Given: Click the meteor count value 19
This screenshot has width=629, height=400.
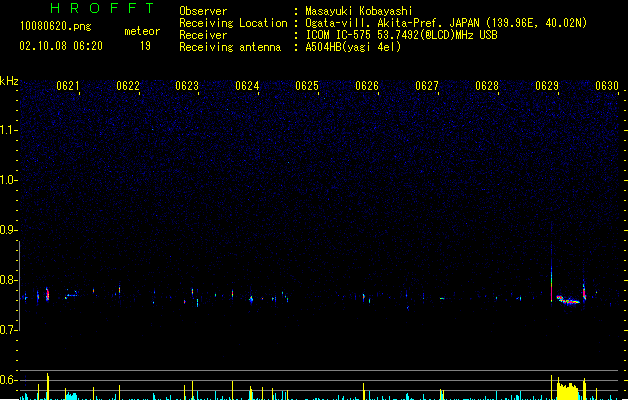Looking at the screenshot, I should pos(145,46).
